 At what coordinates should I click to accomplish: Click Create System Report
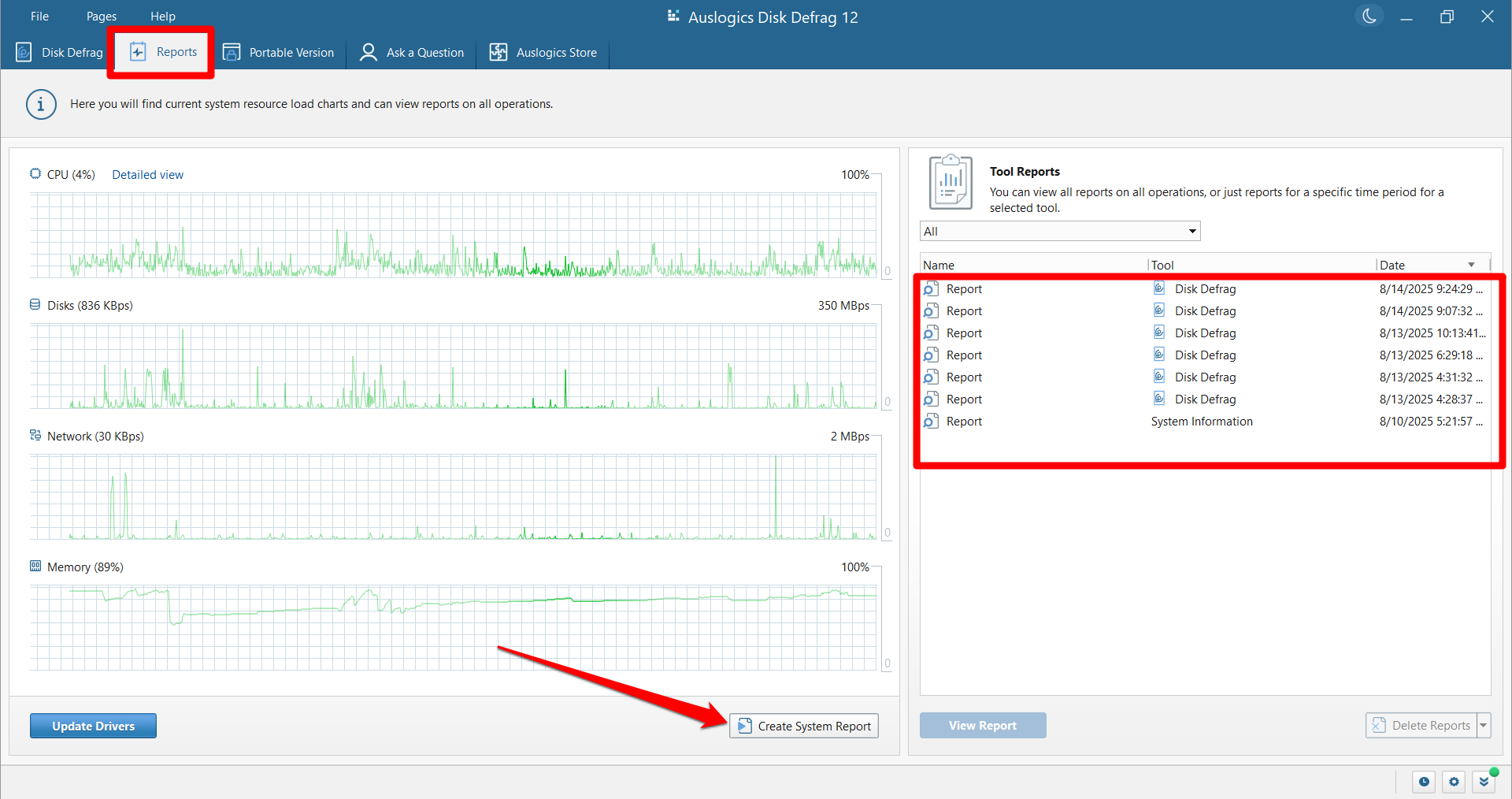[x=803, y=726]
